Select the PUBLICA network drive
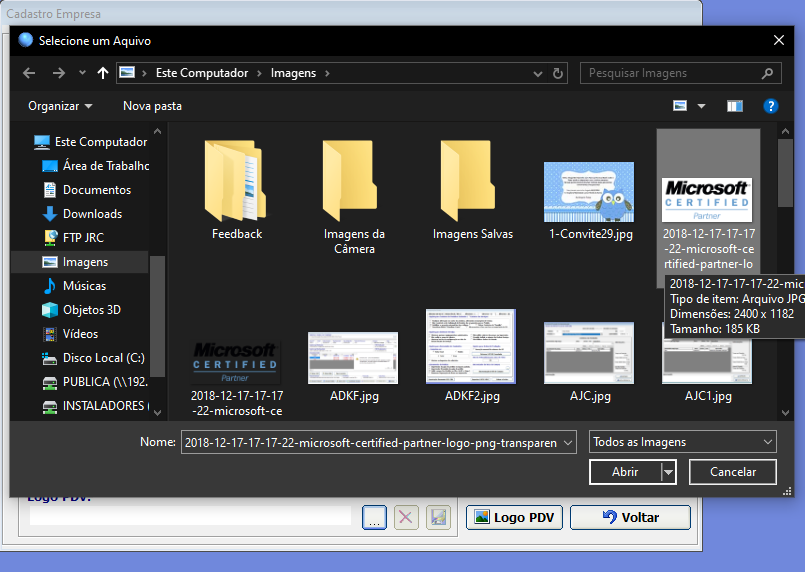805x572 pixels. [x=95, y=382]
